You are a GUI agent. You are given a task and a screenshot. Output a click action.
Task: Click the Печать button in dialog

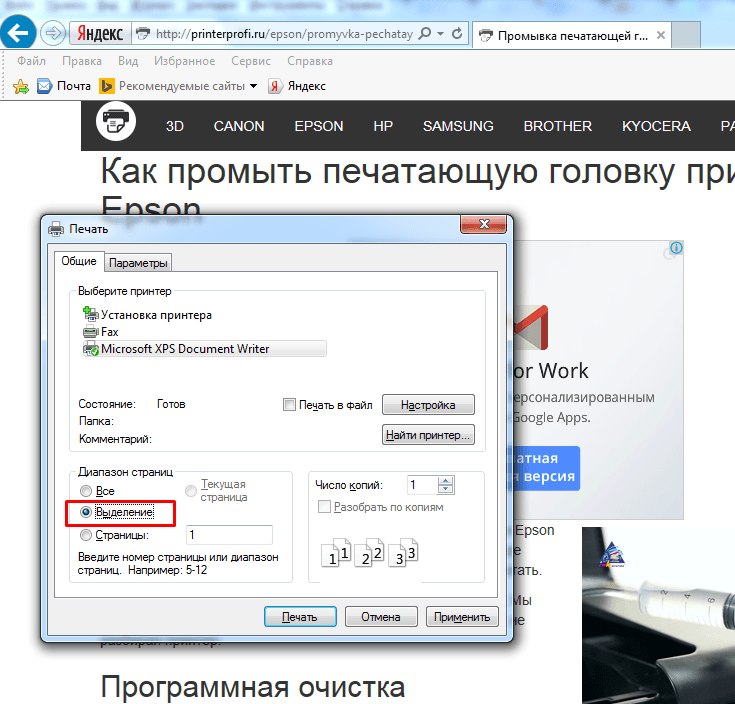pos(300,617)
